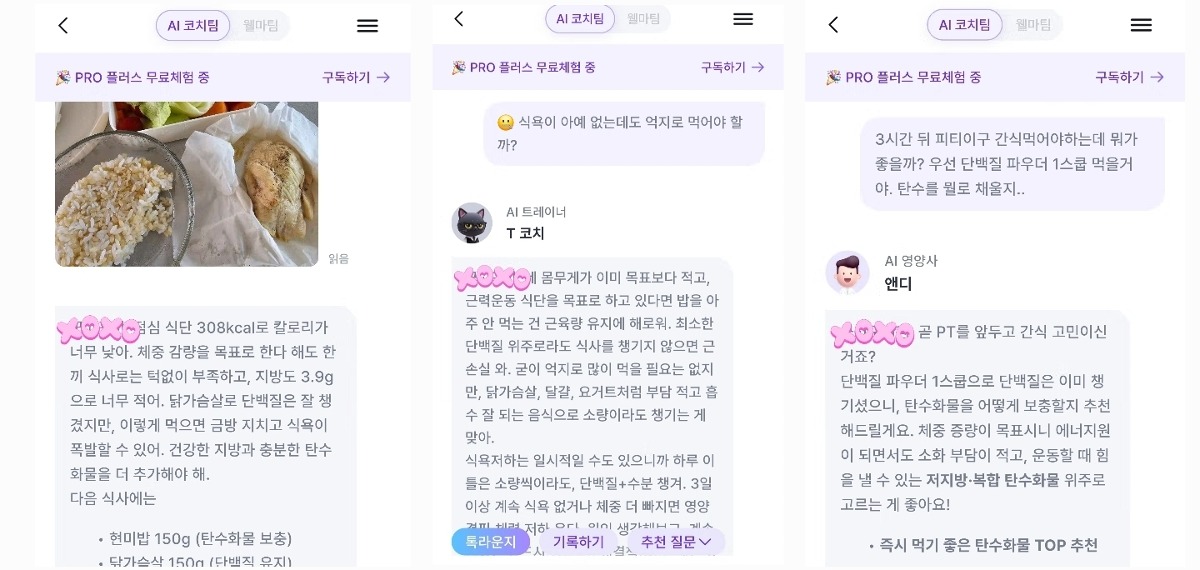Open the meal photo thumbnail
Image resolution: width=1200 pixels, height=570 pixels.
tap(187, 184)
